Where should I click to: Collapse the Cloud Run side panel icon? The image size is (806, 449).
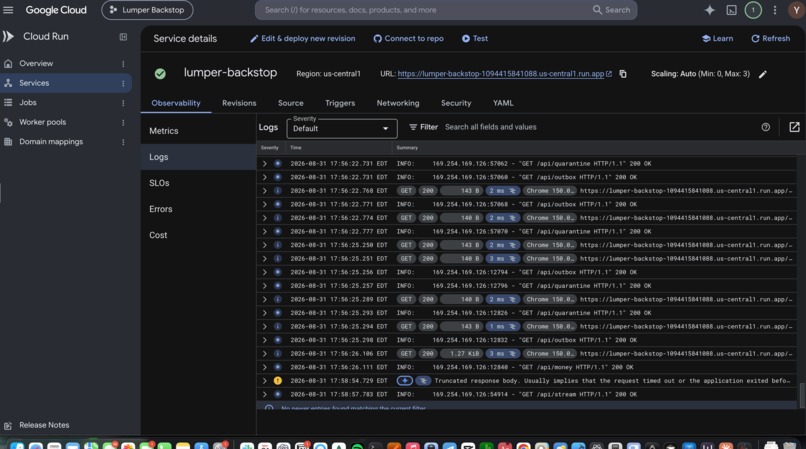click(x=123, y=37)
